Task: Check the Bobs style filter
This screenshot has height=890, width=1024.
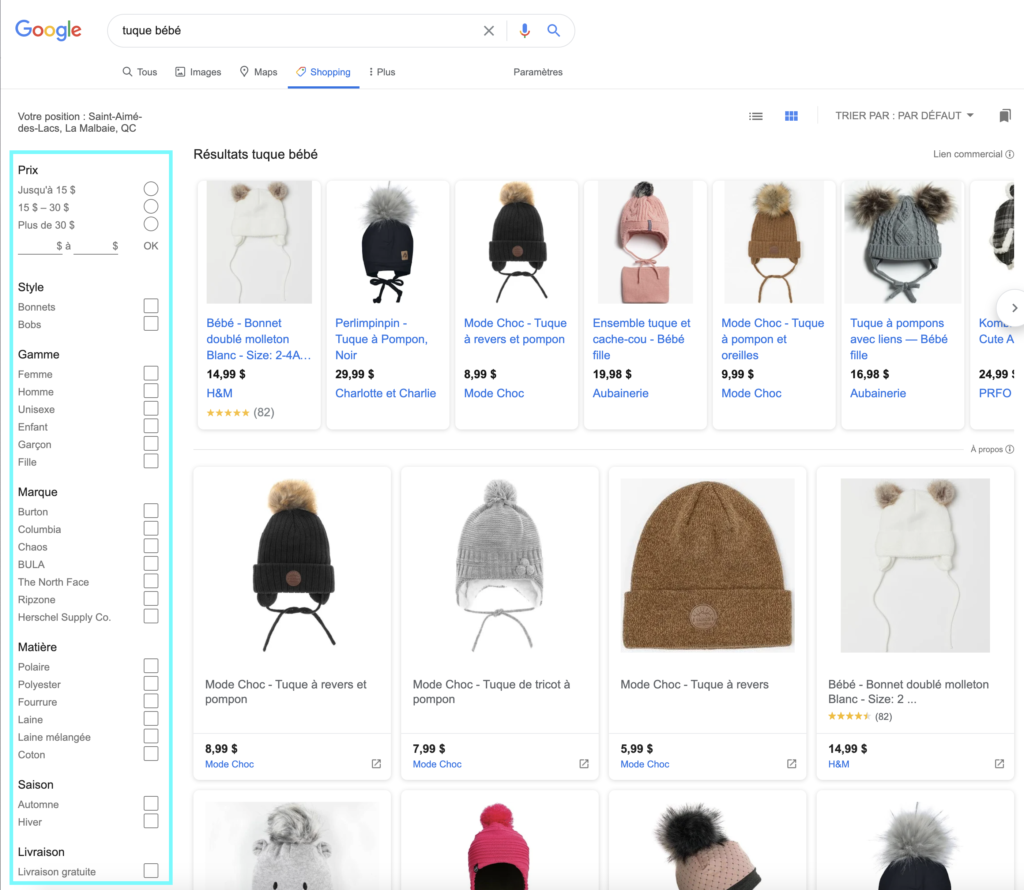Action: pos(151,324)
